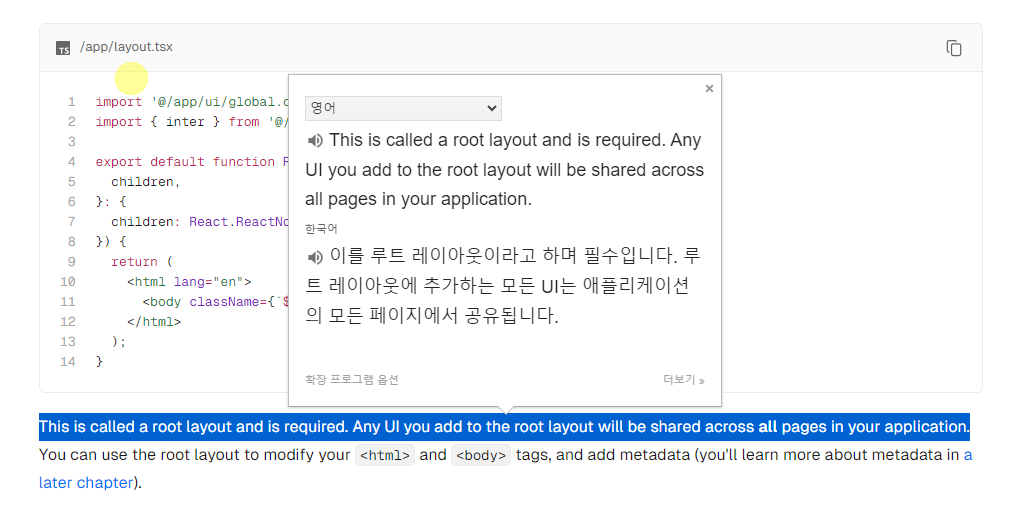Click the <html lang="en"> code line

[189, 282]
